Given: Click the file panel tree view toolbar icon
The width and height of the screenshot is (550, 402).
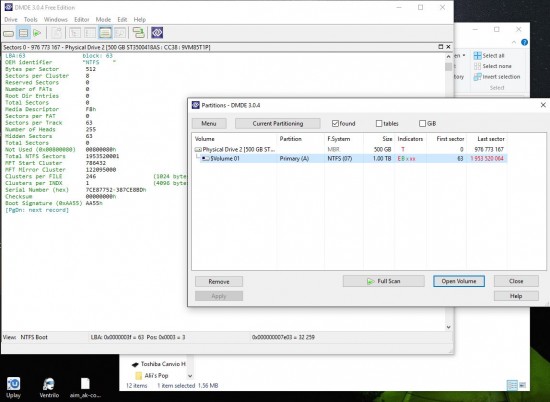Looking at the screenshot, I should click(x=74, y=33).
